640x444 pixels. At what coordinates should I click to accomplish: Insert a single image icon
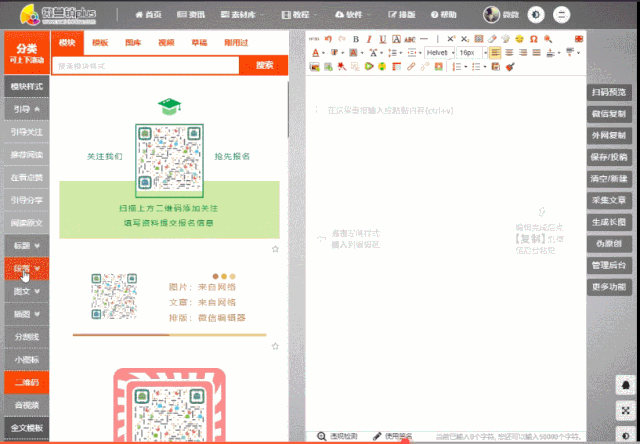[314, 67]
